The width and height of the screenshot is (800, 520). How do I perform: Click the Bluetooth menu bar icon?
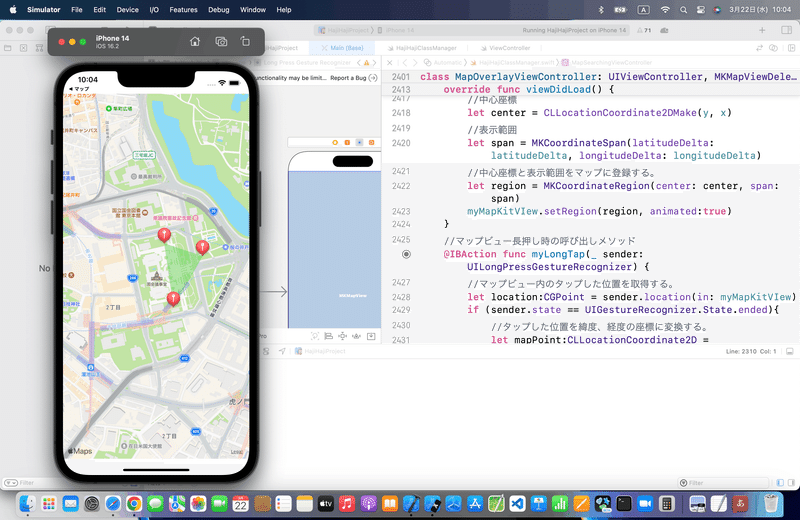(x=601, y=10)
